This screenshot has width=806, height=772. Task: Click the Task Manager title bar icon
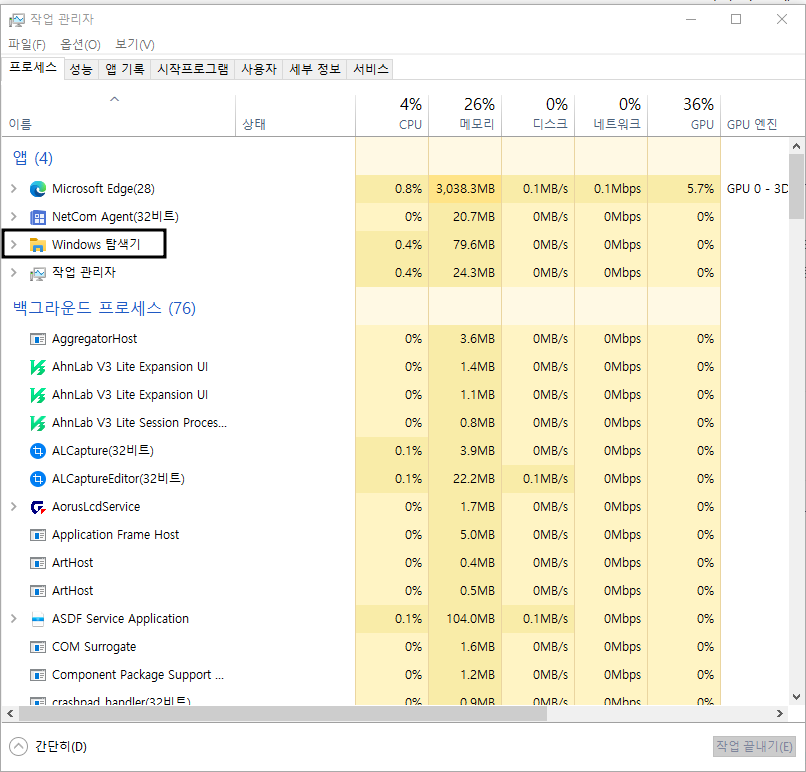coord(16,20)
